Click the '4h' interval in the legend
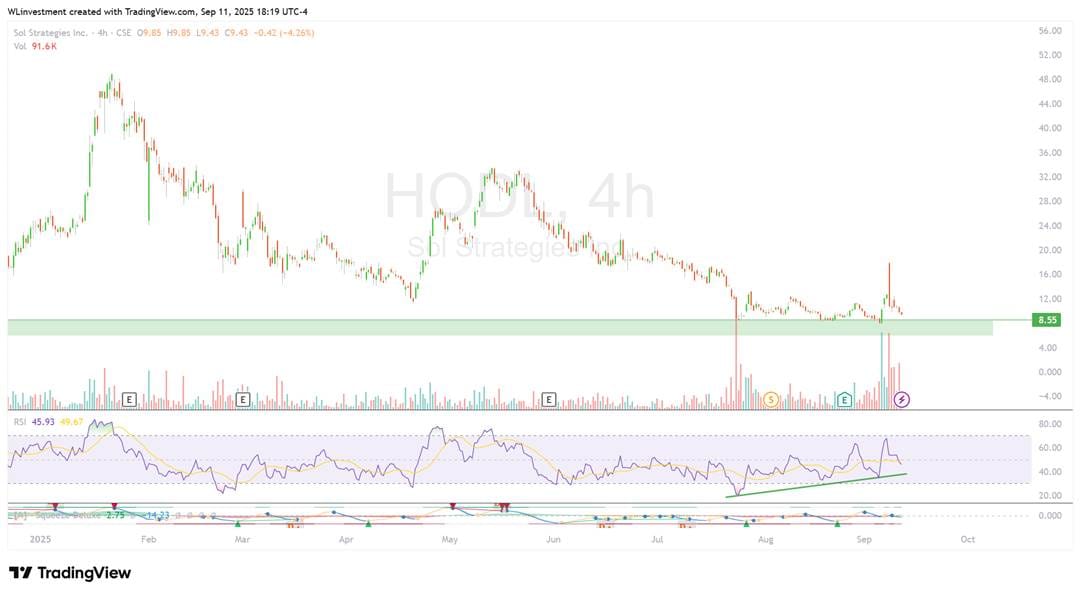 pyautogui.click(x=103, y=32)
